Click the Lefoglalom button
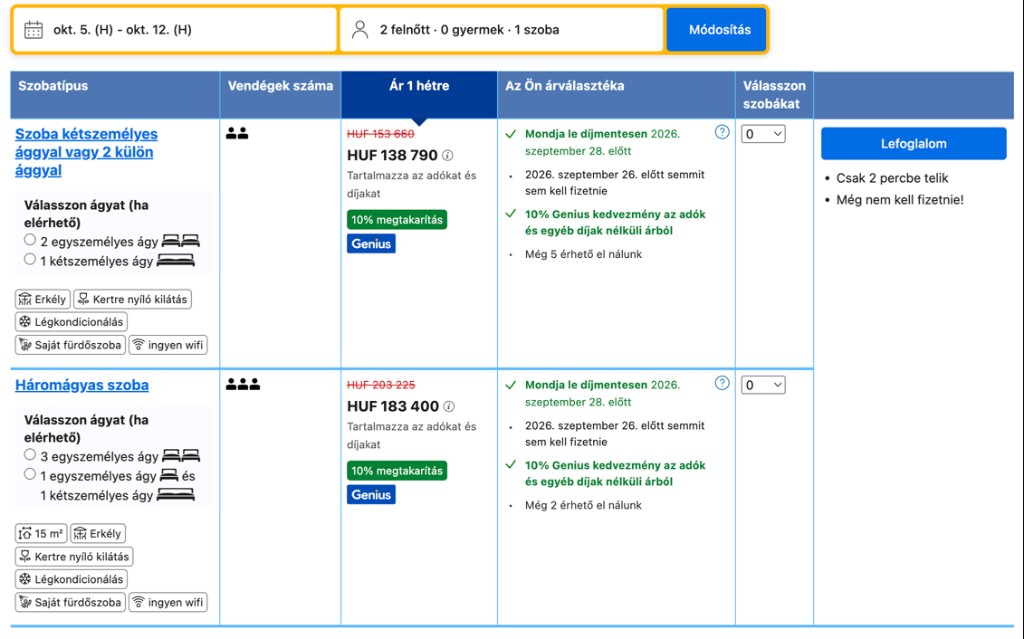The image size is (1024, 639). [913, 144]
